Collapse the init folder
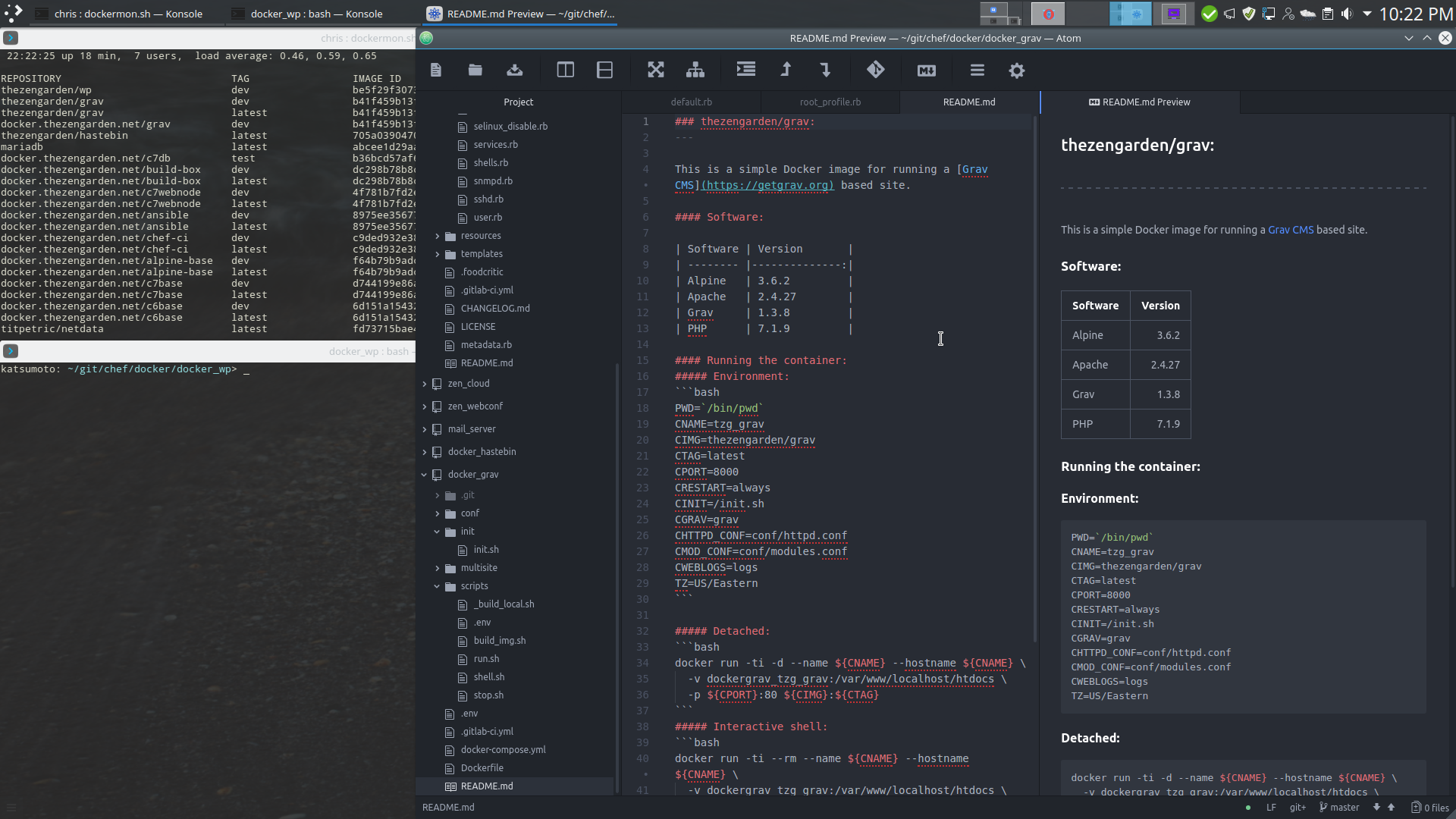The width and height of the screenshot is (1456, 819). (x=467, y=532)
